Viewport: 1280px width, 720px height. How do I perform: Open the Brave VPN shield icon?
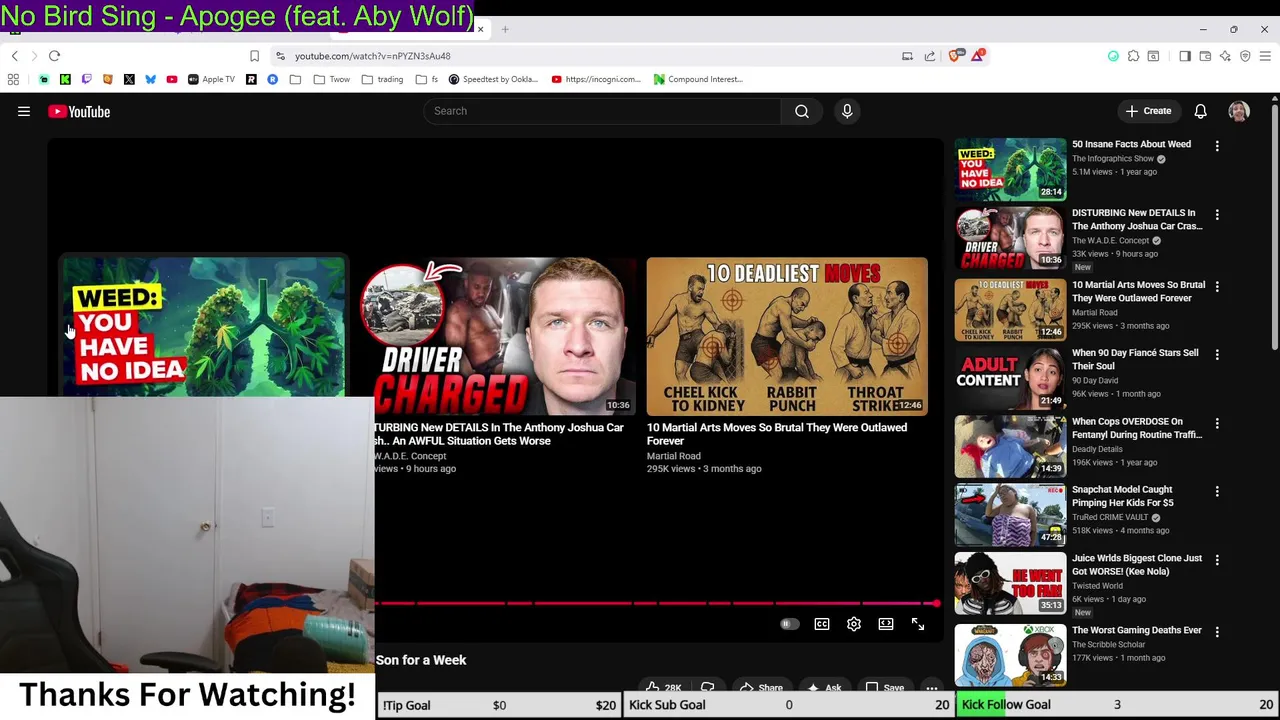pos(1245,56)
